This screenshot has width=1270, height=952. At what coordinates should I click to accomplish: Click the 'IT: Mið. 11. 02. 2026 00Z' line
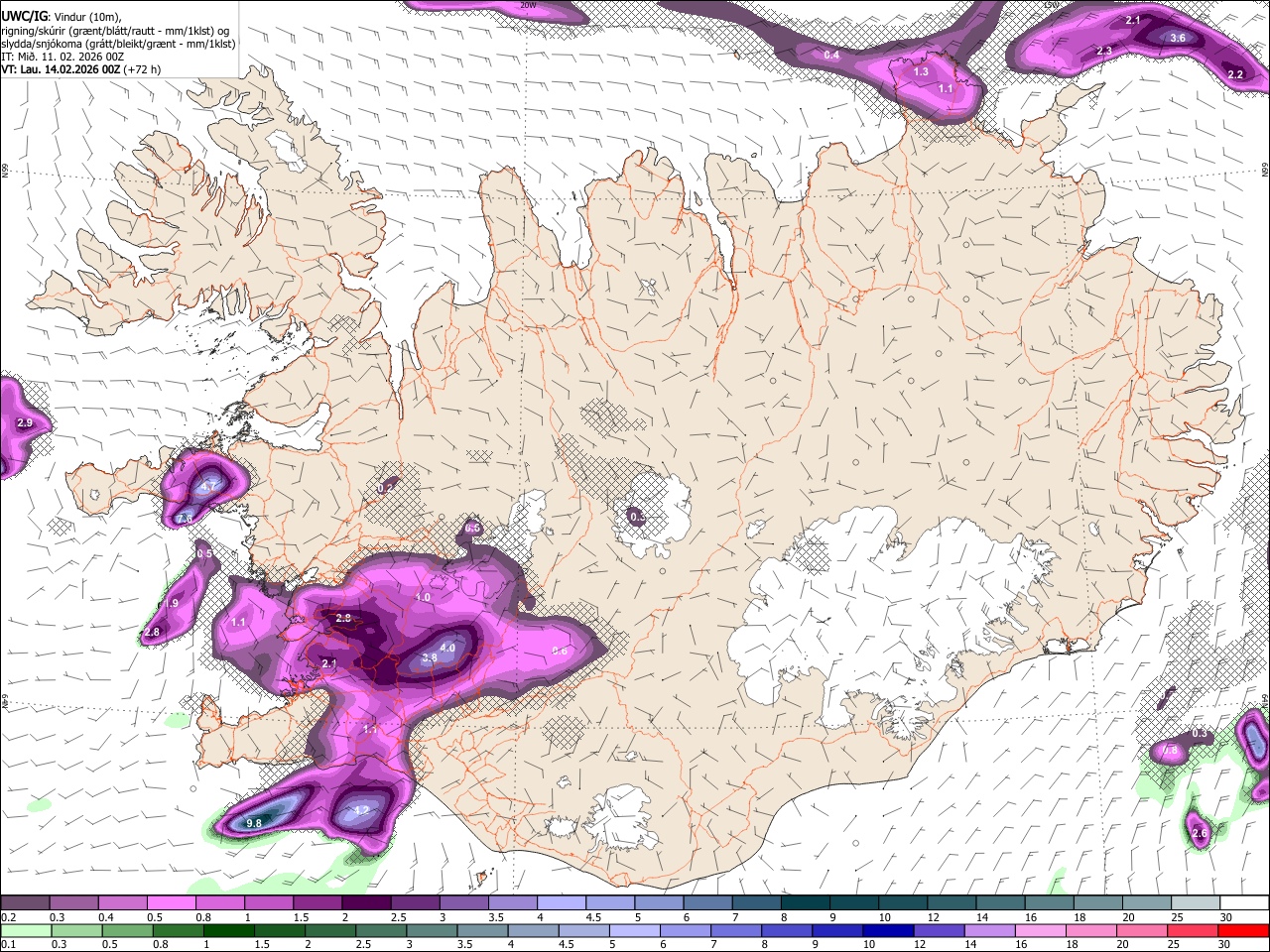point(63,57)
